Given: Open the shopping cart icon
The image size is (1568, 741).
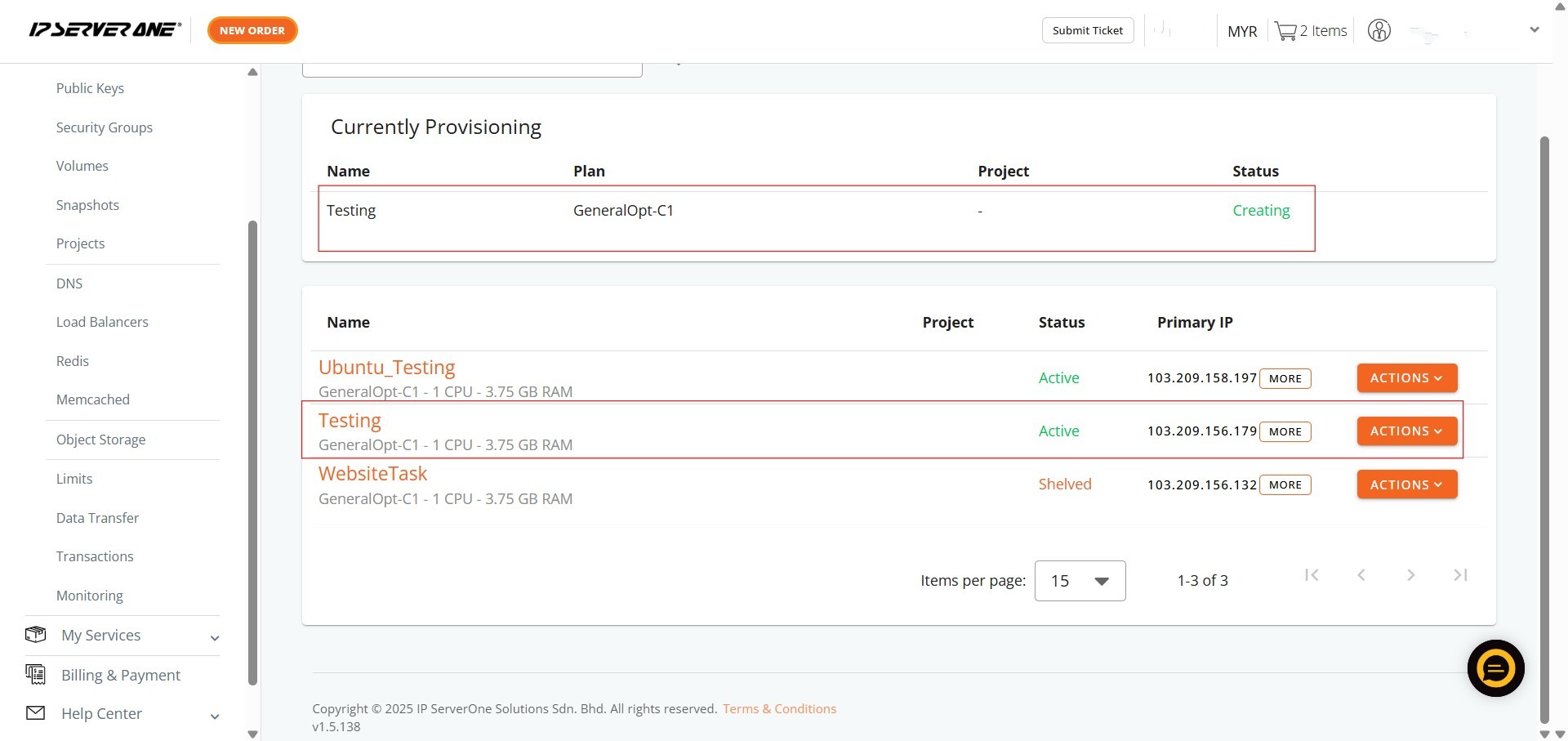Looking at the screenshot, I should [1285, 31].
